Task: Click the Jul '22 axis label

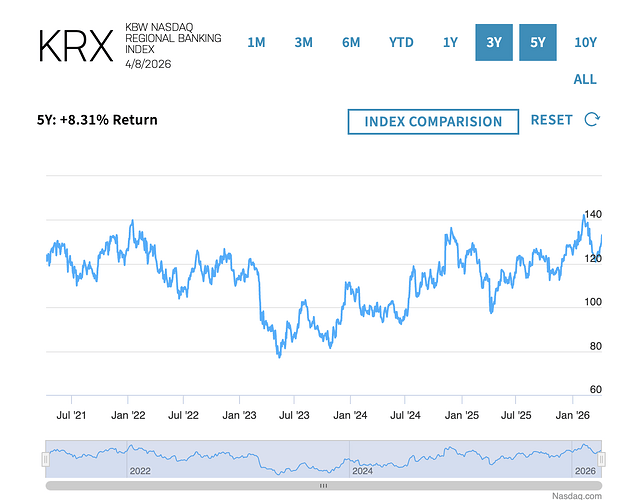Action: coord(183,415)
